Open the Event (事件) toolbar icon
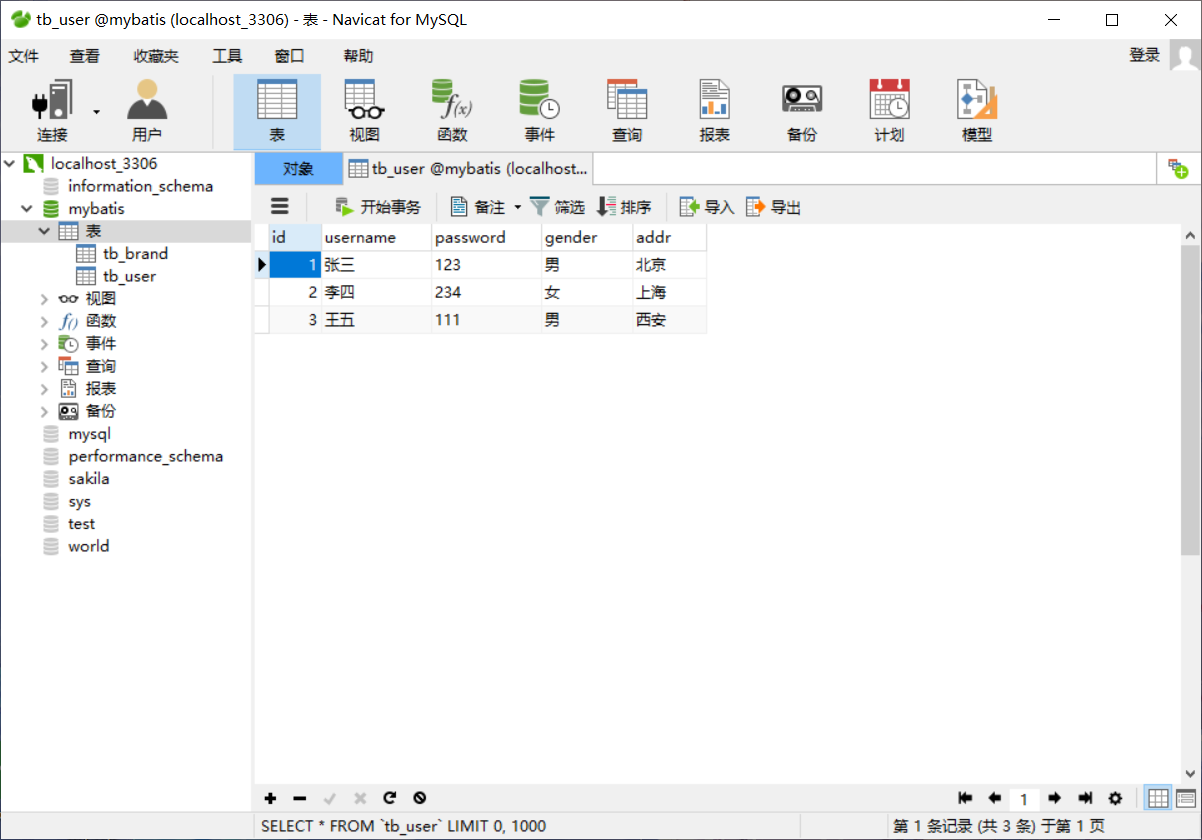Viewport: 1202px width, 840px height. [539, 111]
